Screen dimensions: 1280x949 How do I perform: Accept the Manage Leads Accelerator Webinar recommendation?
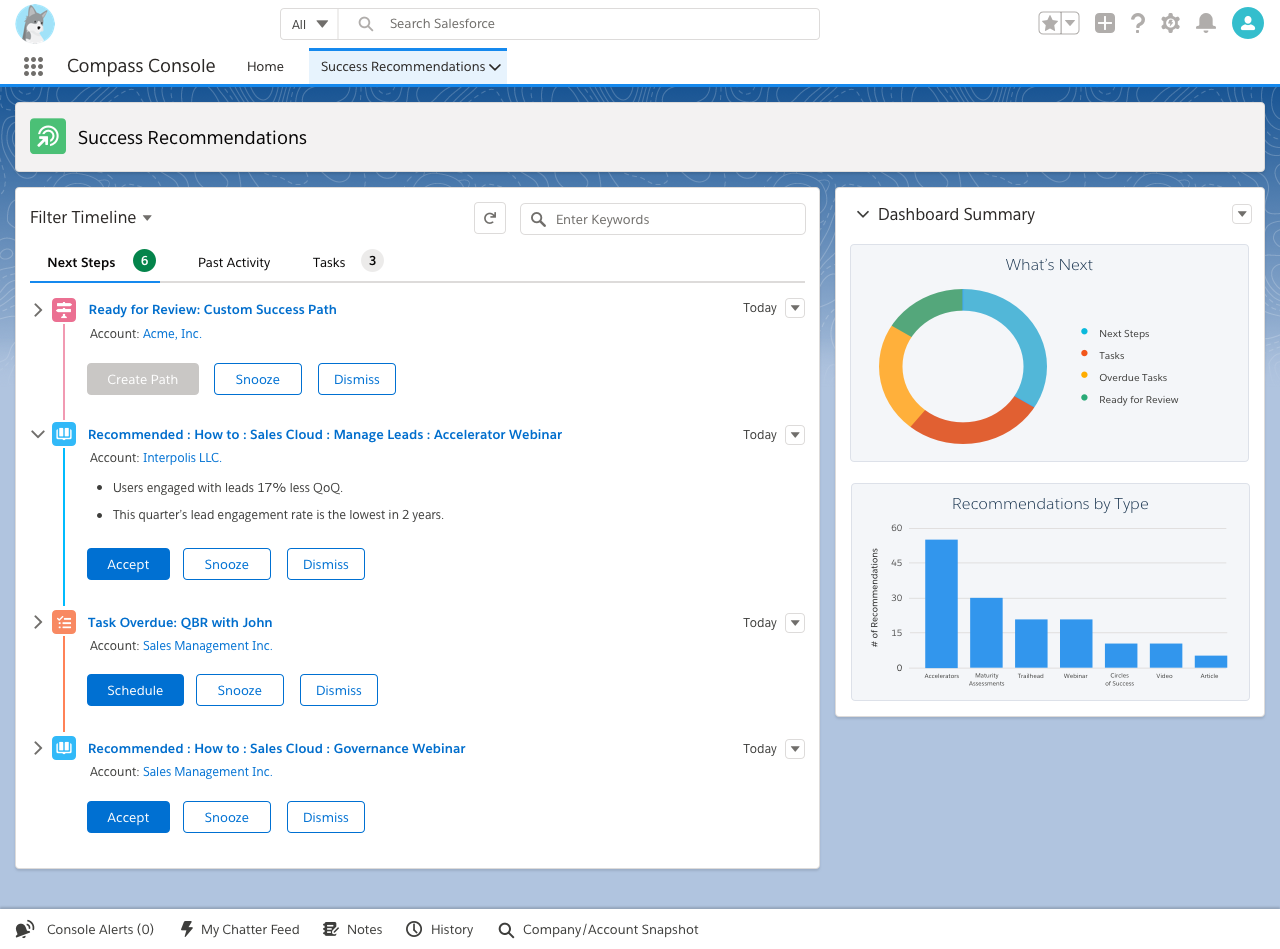click(x=128, y=564)
